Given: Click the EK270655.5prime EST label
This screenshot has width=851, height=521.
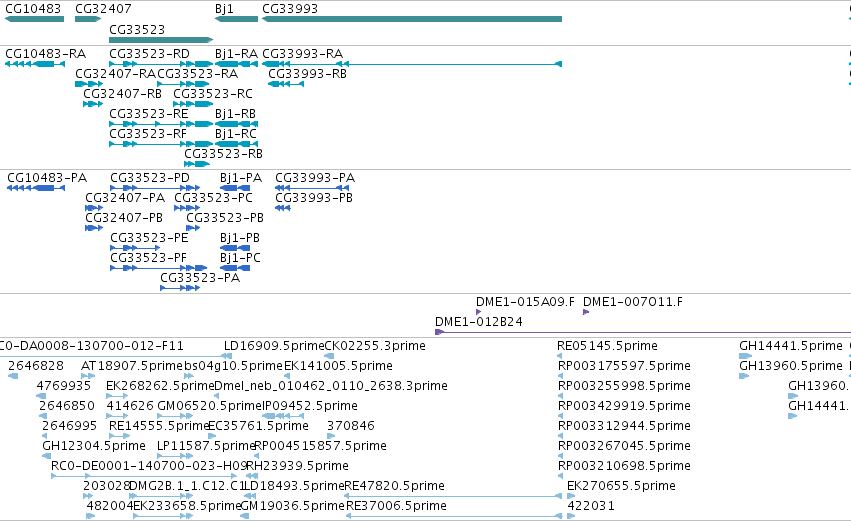Looking at the screenshot, I should click(x=621, y=487).
